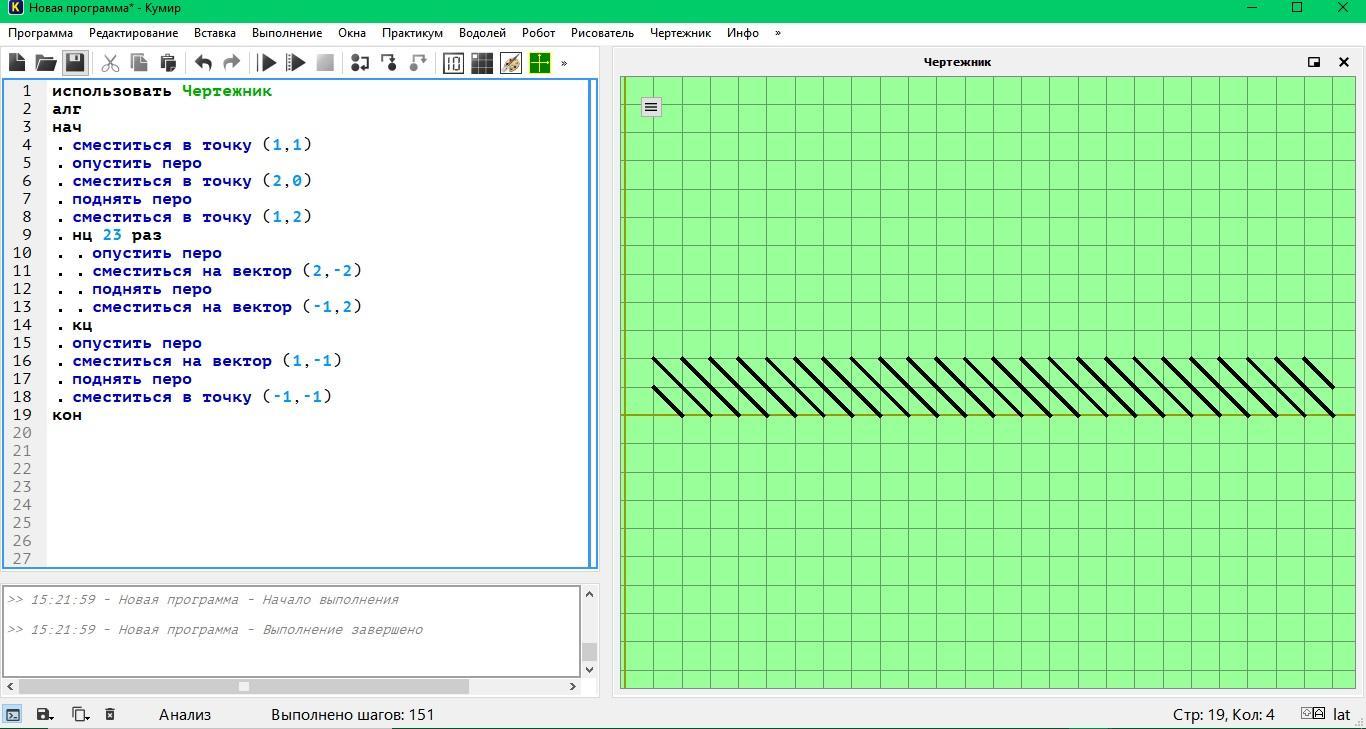The image size is (1366, 729).
Task: Click the 'нач' keyword on line 3
Action: [x=67, y=127]
